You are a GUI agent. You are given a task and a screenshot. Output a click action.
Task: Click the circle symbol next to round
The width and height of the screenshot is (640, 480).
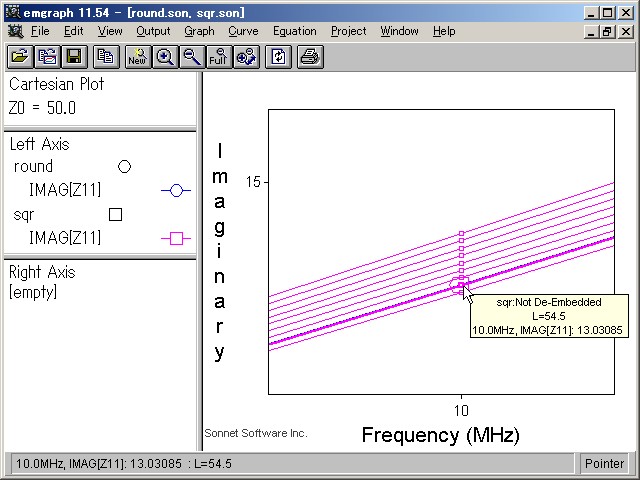point(124,167)
